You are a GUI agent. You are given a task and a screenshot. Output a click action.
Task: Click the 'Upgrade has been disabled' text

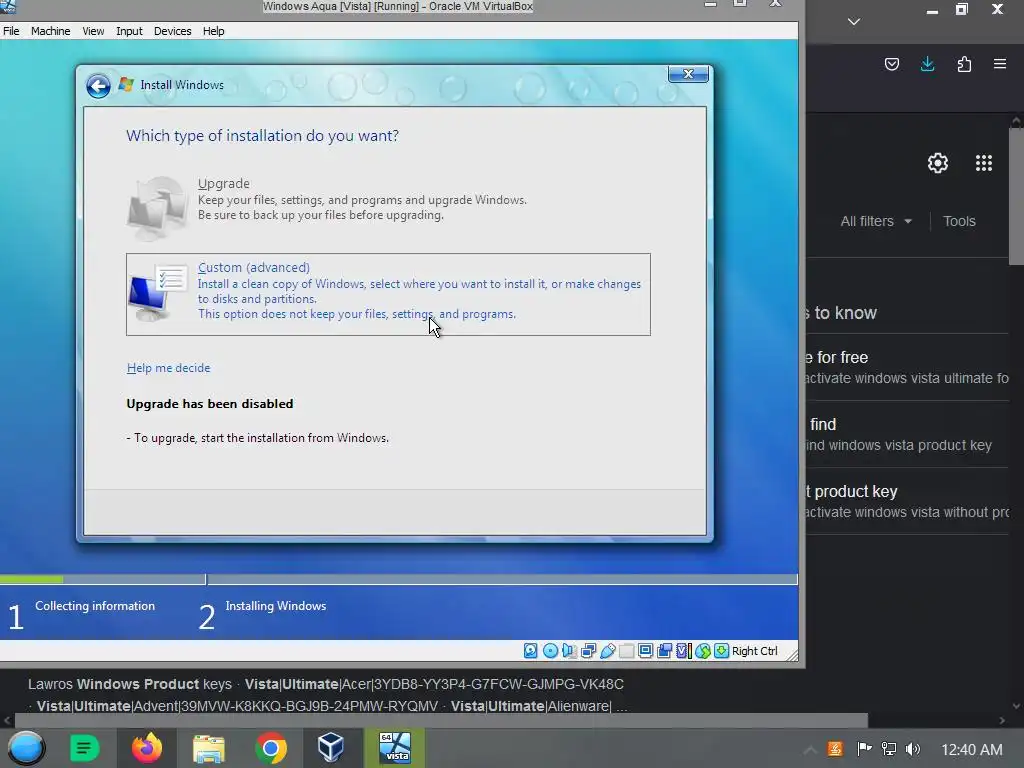tap(210, 404)
